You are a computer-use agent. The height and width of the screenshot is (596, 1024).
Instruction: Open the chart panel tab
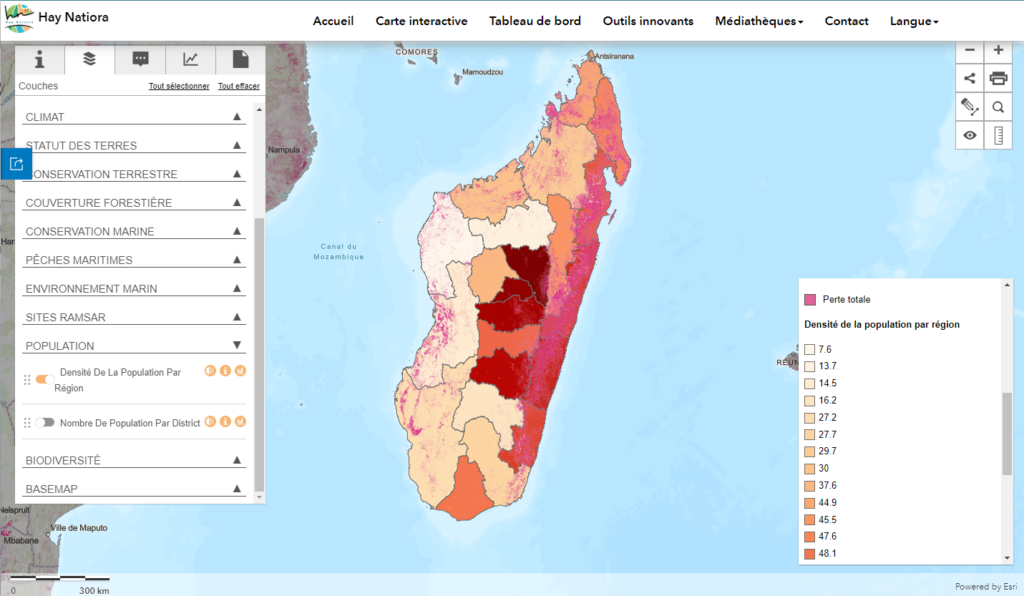pyautogui.click(x=190, y=59)
